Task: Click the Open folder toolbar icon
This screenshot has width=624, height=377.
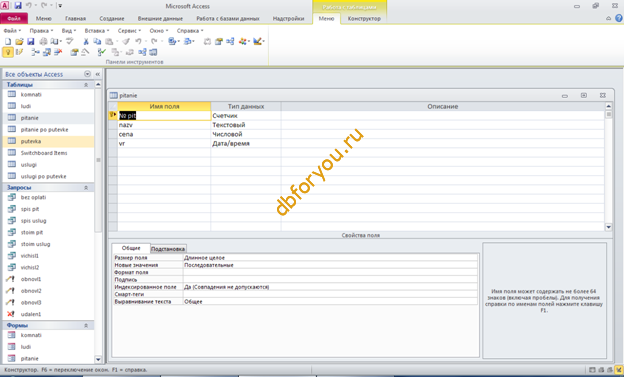Action: [x=19, y=41]
